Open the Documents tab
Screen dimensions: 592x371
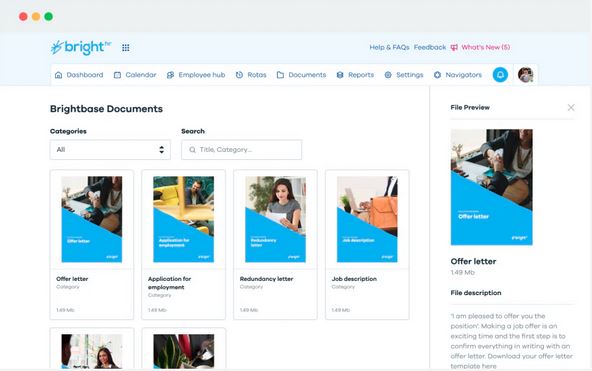301,75
